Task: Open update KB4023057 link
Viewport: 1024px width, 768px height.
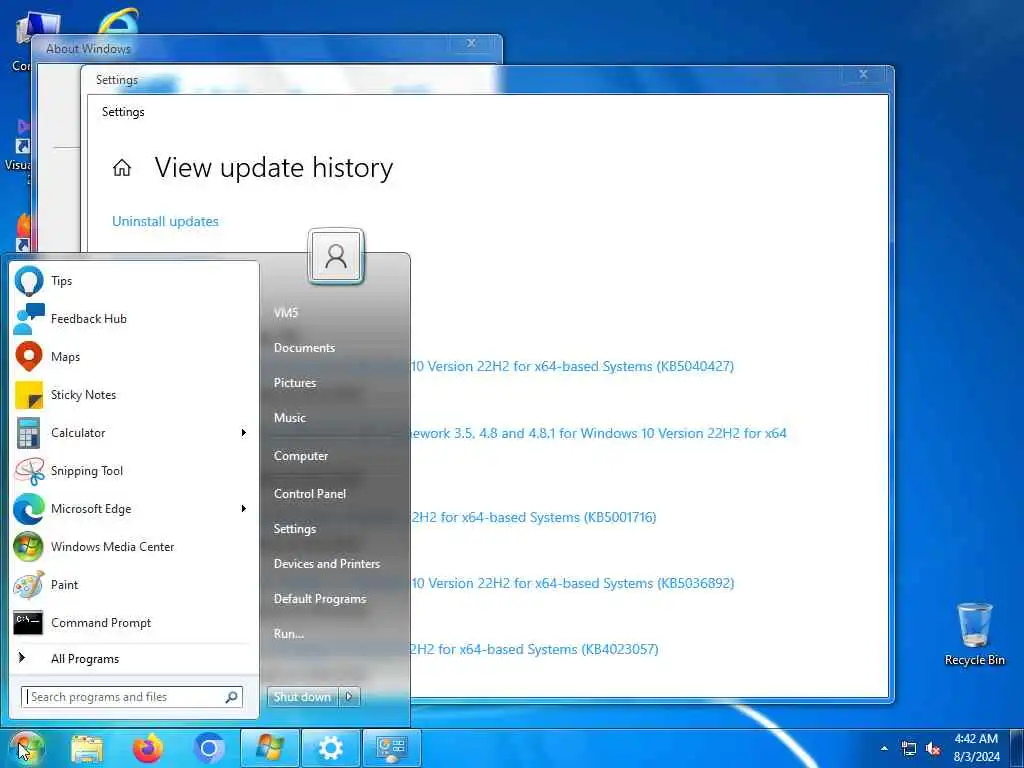Action: point(534,650)
